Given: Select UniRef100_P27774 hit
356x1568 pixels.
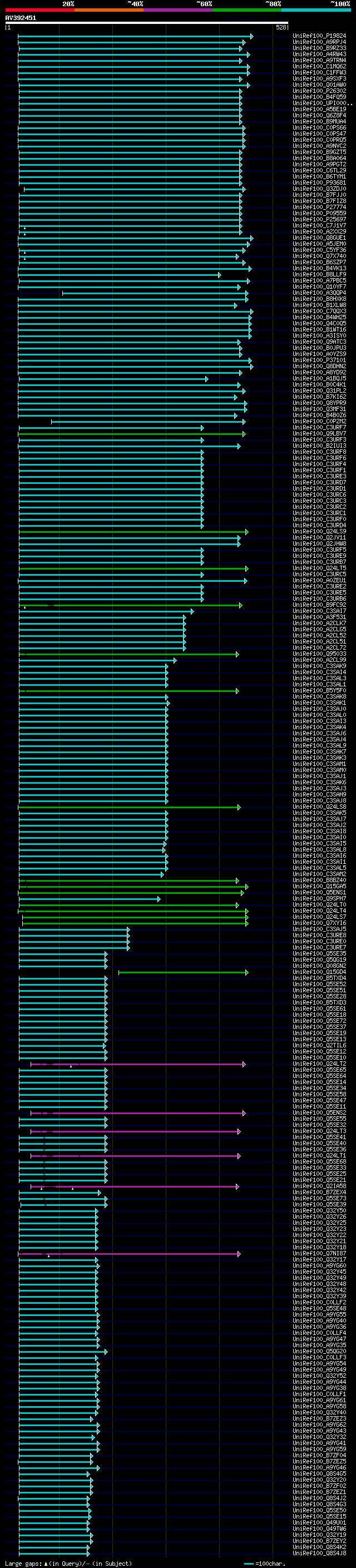Looking at the screenshot, I should [x=319, y=207].
